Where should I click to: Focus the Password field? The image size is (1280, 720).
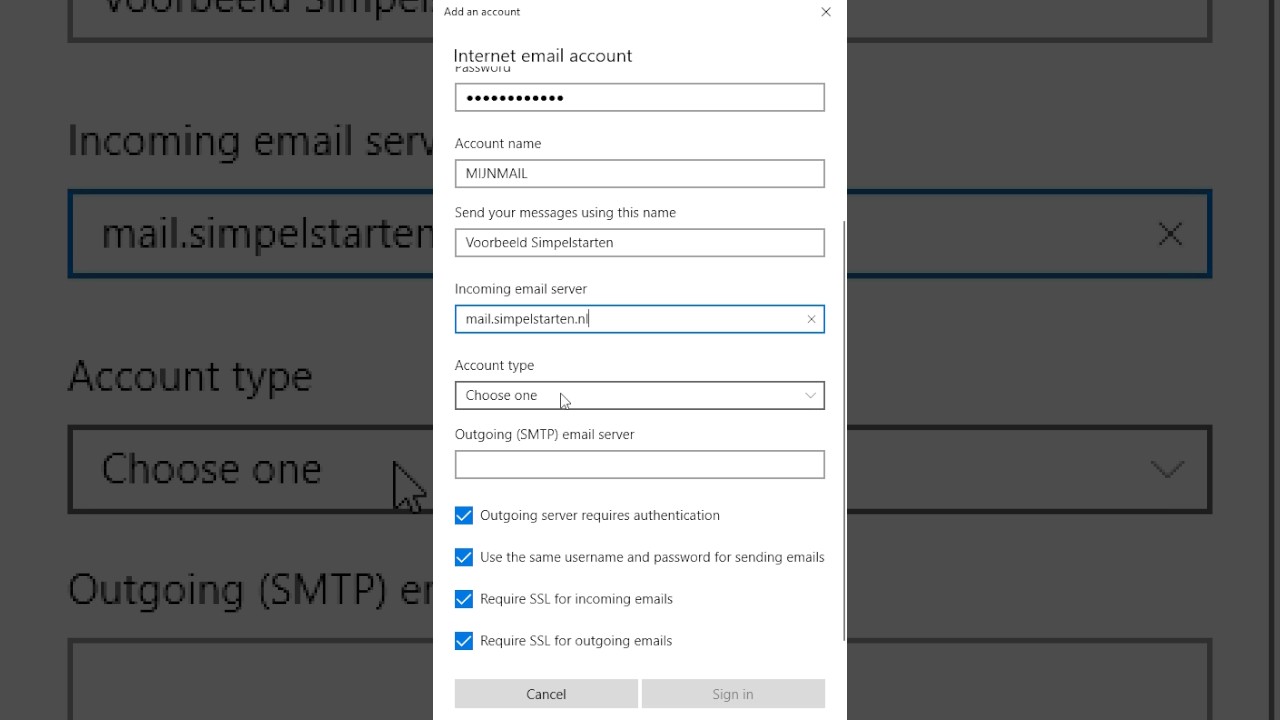click(640, 97)
